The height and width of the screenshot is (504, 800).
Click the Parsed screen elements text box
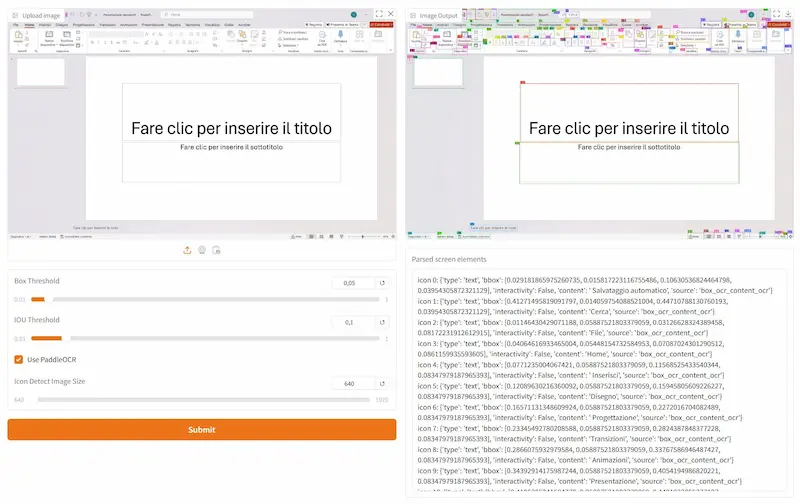(599, 380)
